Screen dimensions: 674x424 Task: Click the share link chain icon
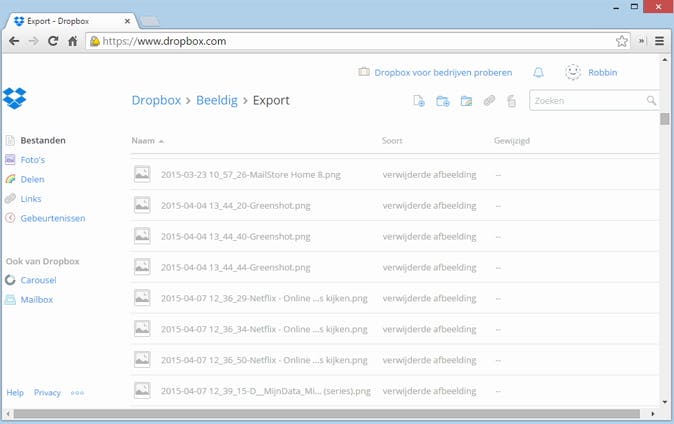click(x=489, y=101)
